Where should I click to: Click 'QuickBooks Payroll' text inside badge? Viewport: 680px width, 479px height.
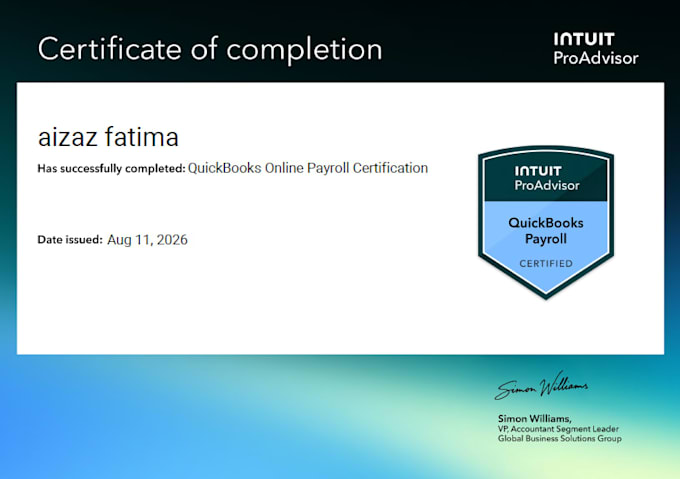[x=546, y=231]
